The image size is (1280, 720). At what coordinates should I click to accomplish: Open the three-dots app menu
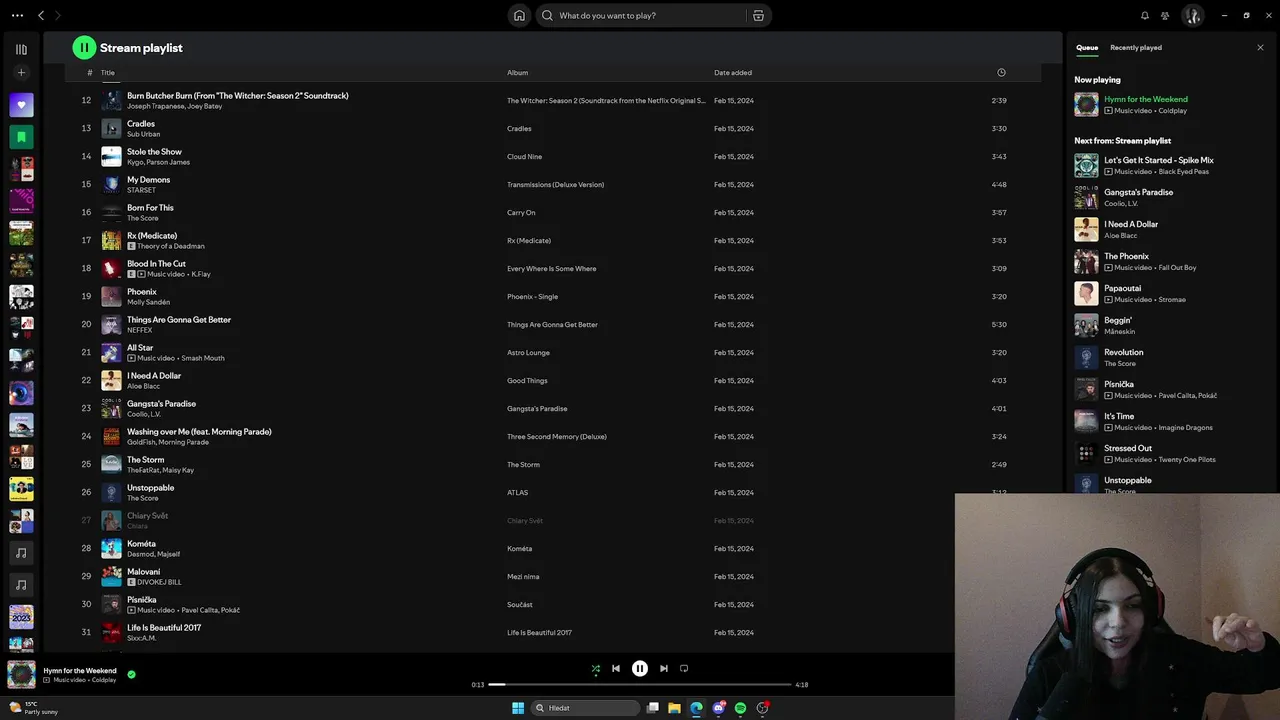coord(17,16)
